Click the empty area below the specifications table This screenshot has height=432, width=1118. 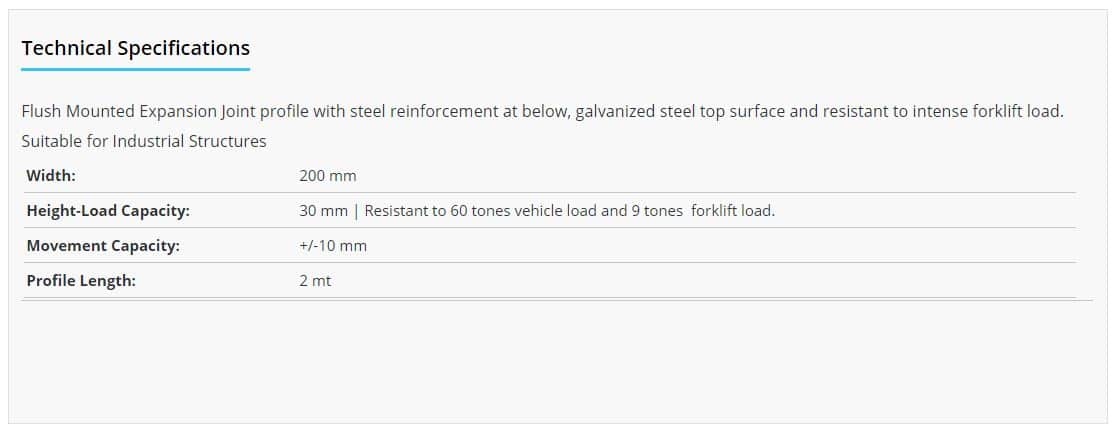click(556, 360)
